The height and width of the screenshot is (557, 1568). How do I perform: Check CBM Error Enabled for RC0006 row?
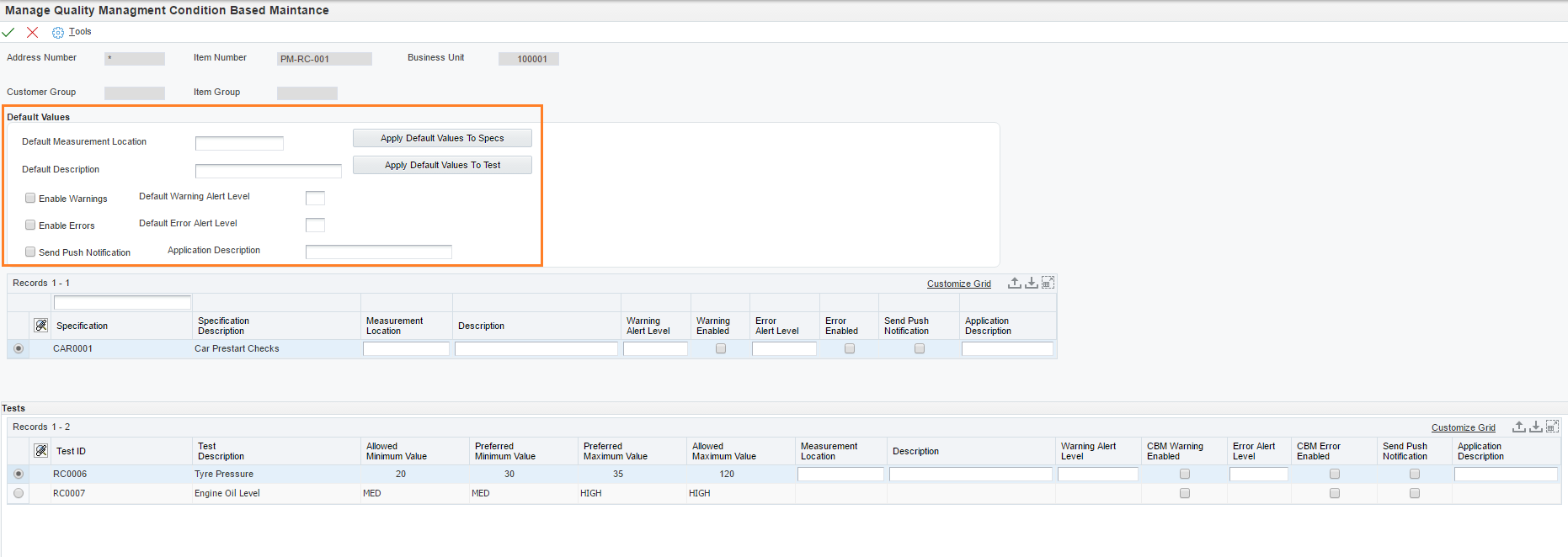coord(1335,474)
